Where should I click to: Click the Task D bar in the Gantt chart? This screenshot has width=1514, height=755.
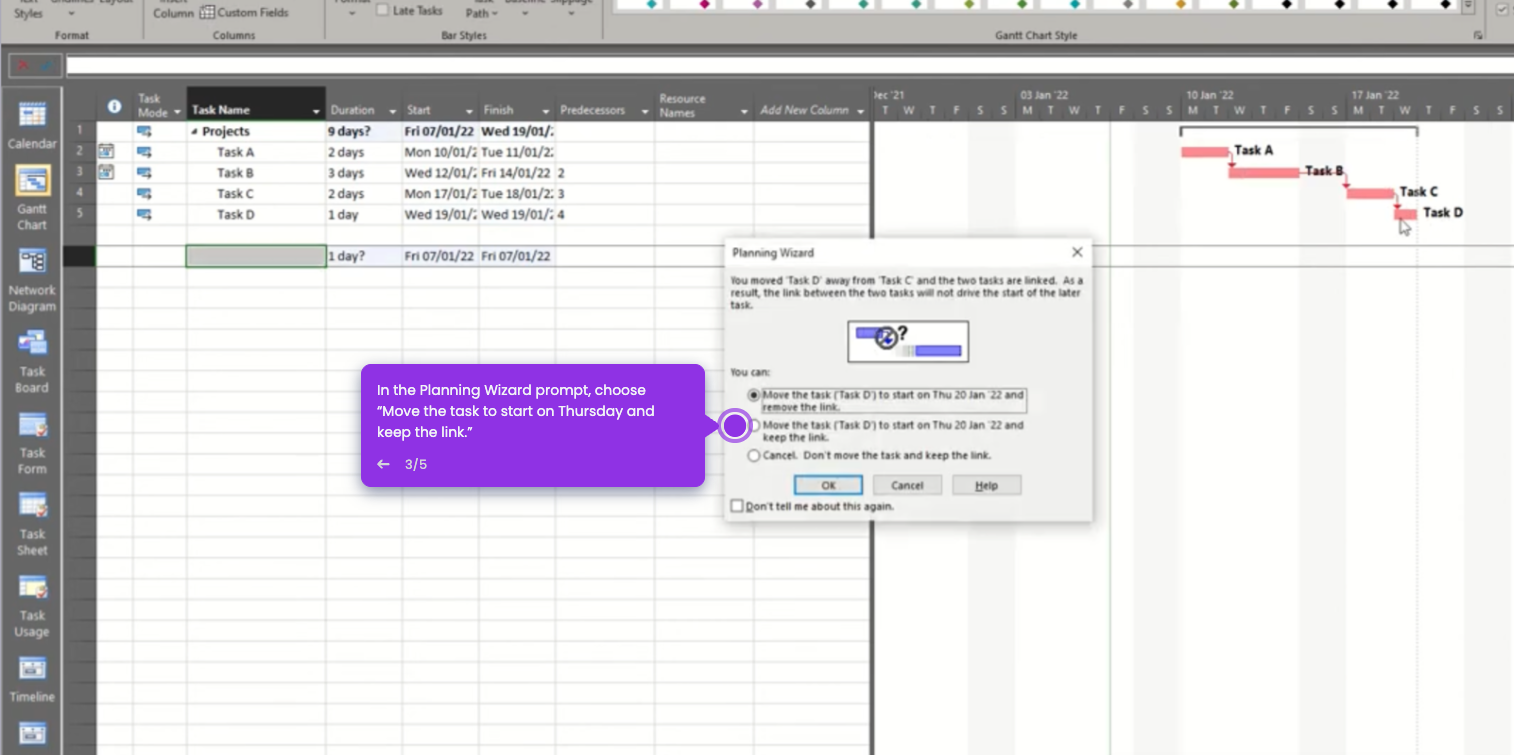pyautogui.click(x=1405, y=213)
